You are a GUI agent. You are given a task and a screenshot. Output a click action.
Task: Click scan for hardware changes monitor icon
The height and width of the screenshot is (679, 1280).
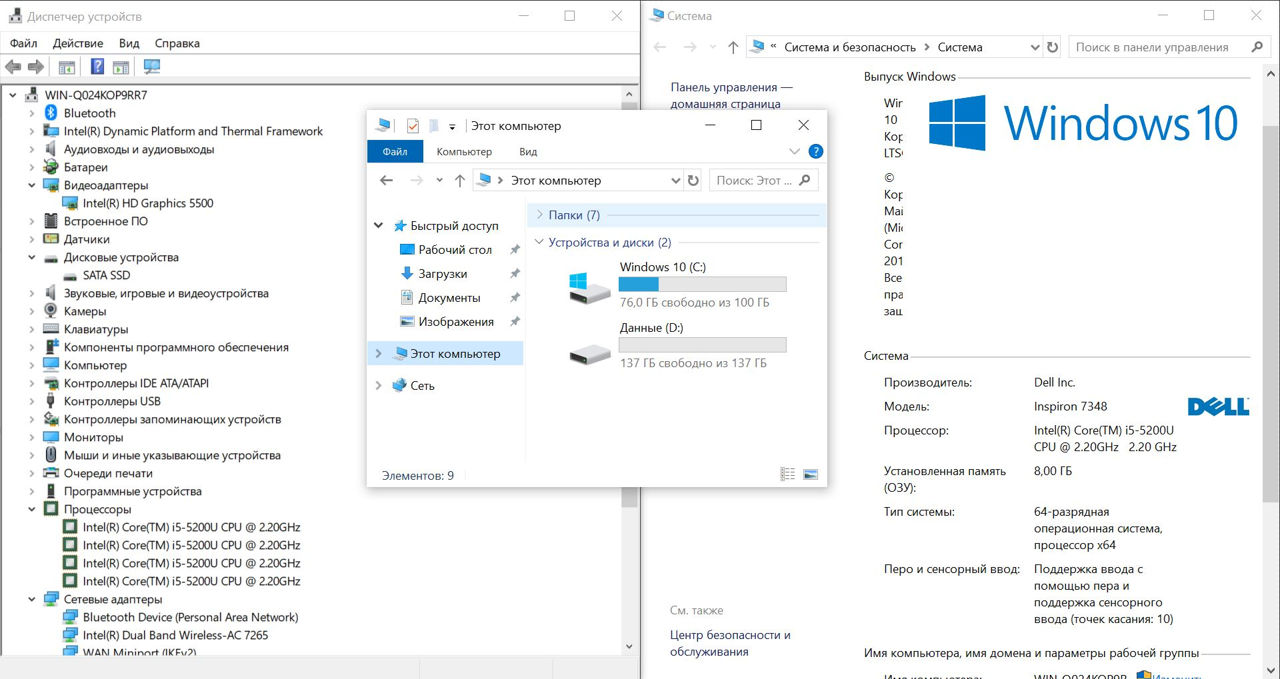pos(152,67)
